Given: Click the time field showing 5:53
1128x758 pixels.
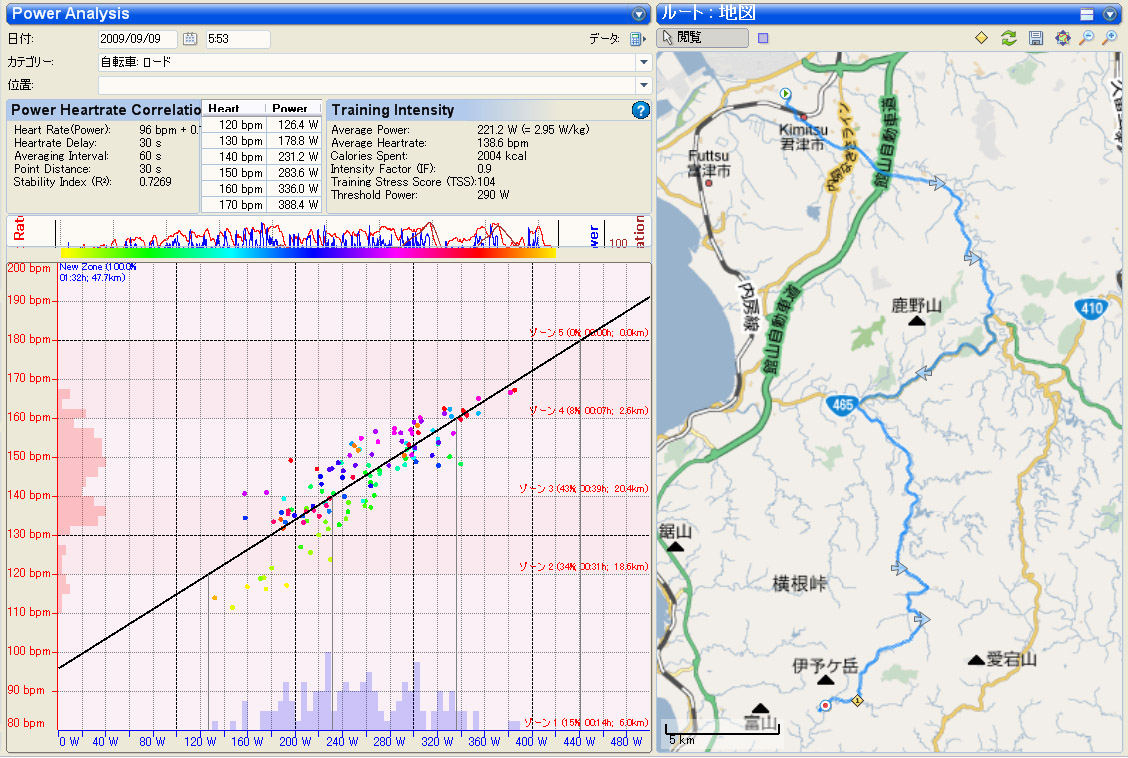Looking at the screenshot, I should (238, 39).
